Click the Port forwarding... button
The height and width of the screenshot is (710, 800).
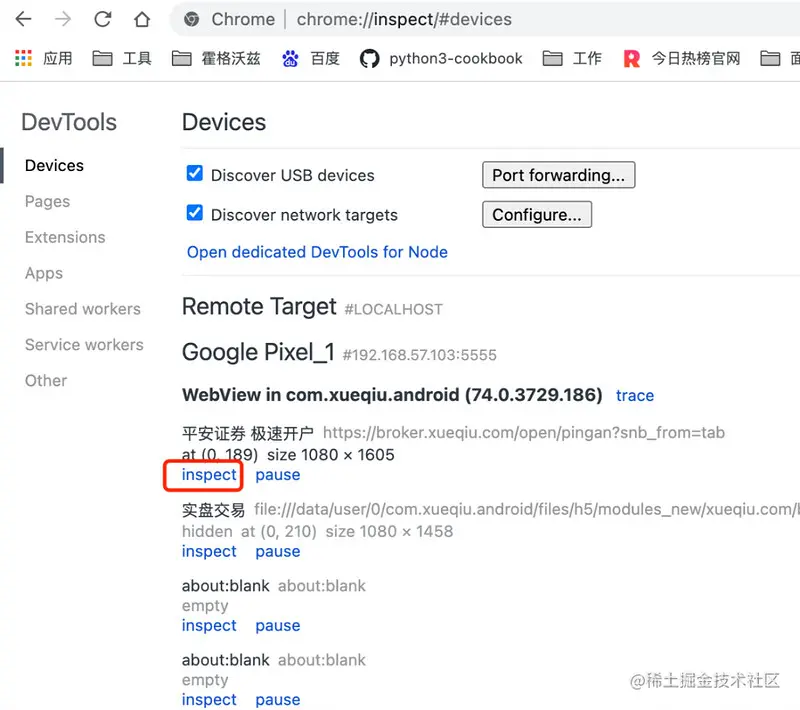[x=558, y=175]
